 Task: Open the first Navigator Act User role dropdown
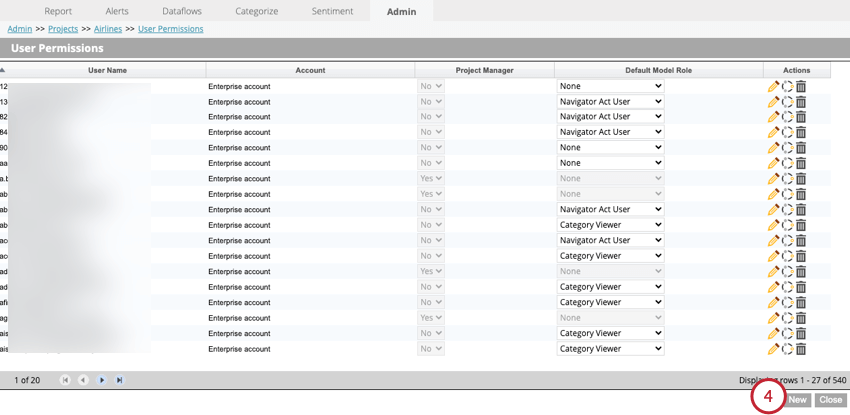click(610, 101)
